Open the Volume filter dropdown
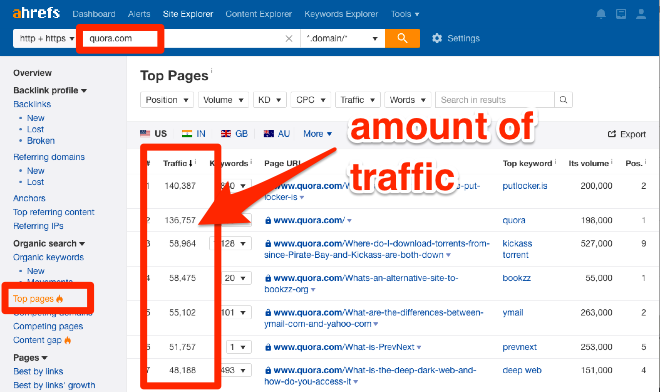The image size is (660, 392). tap(223, 100)
